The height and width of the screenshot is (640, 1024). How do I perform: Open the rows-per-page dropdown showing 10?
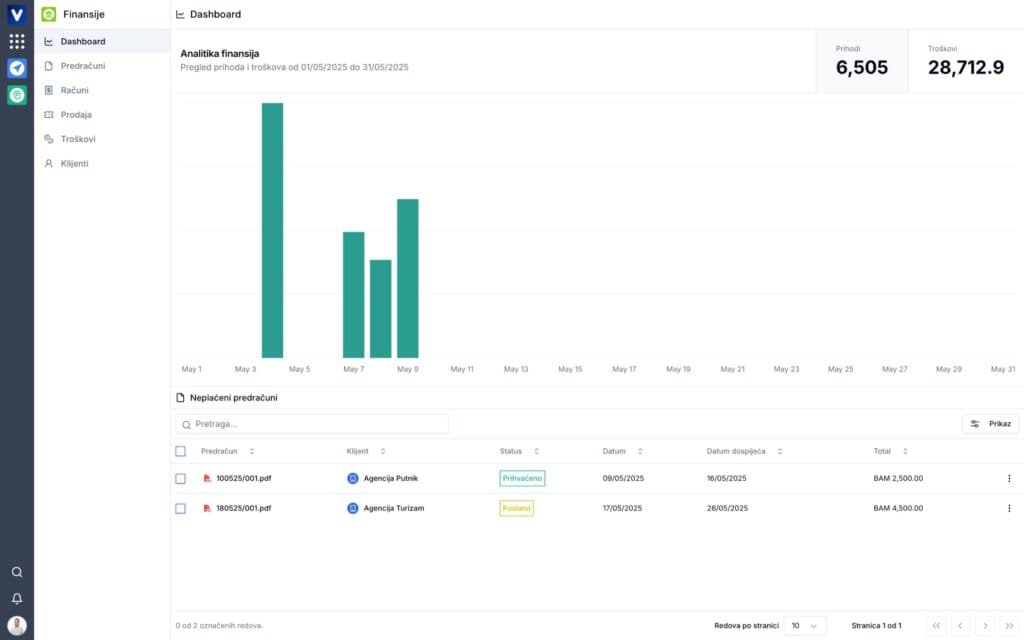pos(805,626)
